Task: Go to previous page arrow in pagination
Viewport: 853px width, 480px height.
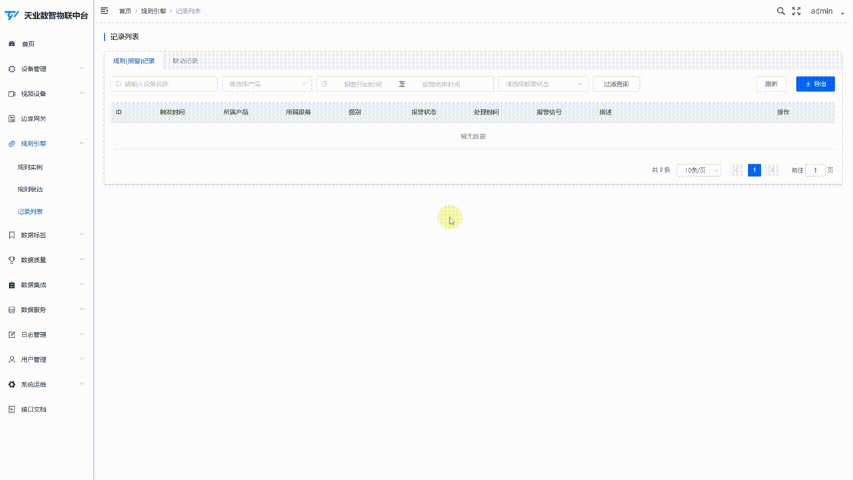Action: tap(737, 170)
